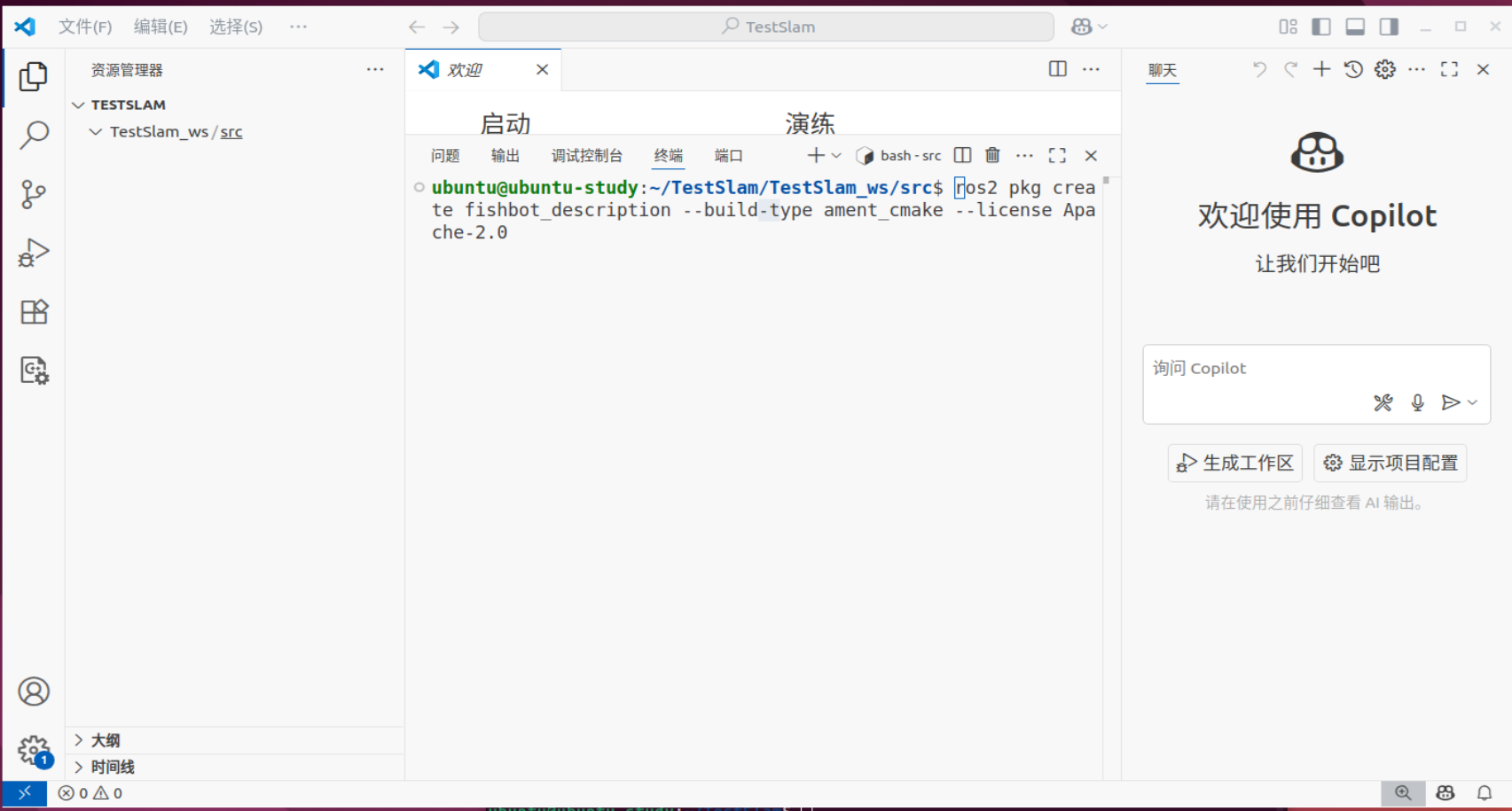Open chat panel more actions
1512x811 pixels.
pyautogui.click(x=1417, y=69)
